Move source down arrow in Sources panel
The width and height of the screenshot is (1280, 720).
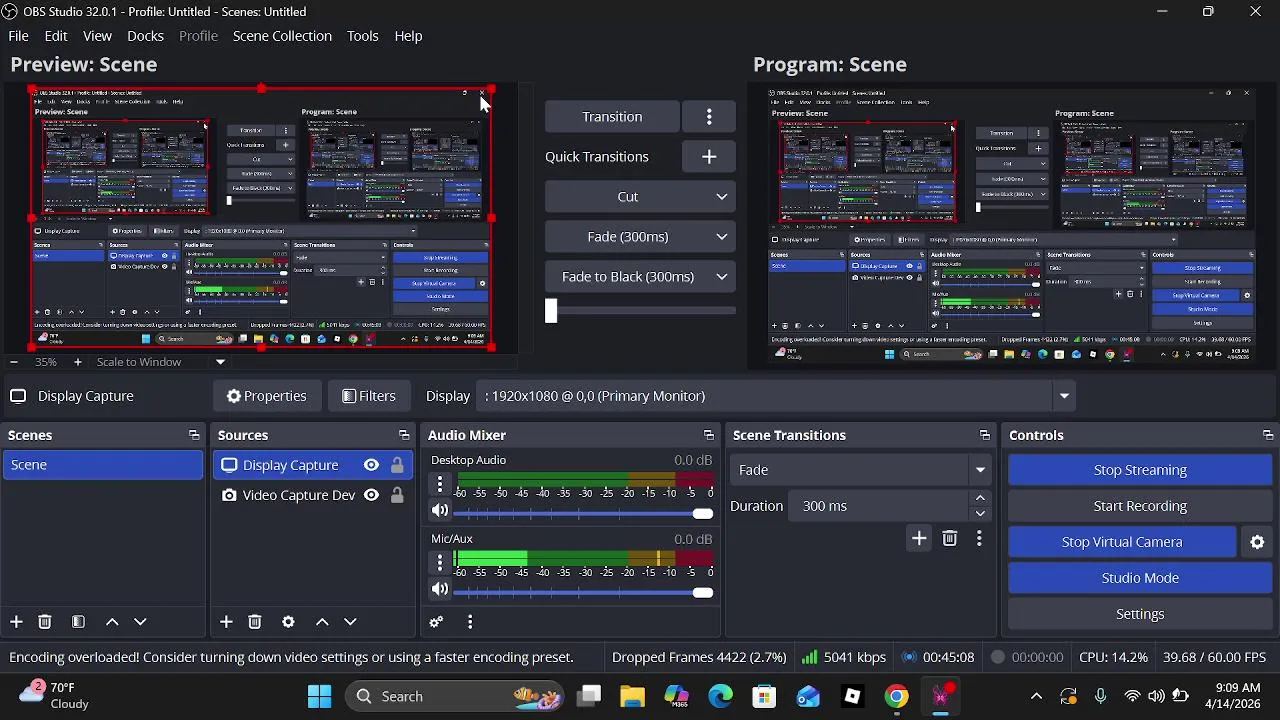tap(350, 622)
